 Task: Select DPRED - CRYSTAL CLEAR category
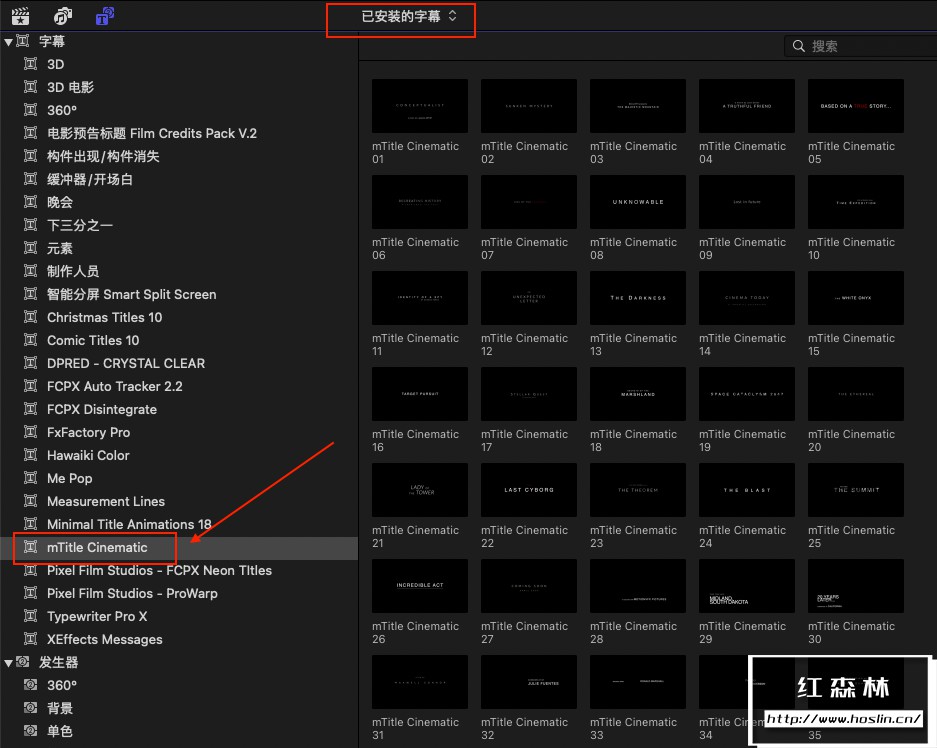coord(126,363)
